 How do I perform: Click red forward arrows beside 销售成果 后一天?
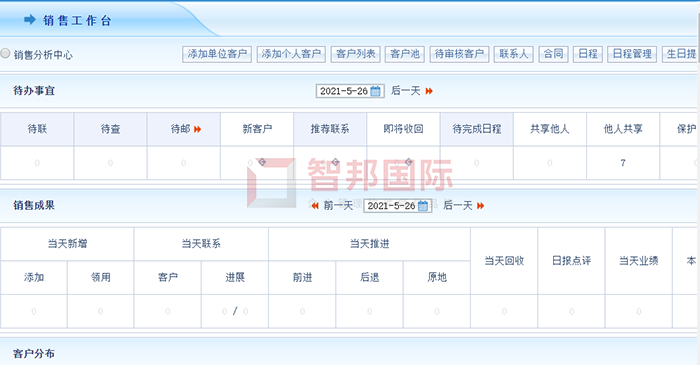(480, 206)
